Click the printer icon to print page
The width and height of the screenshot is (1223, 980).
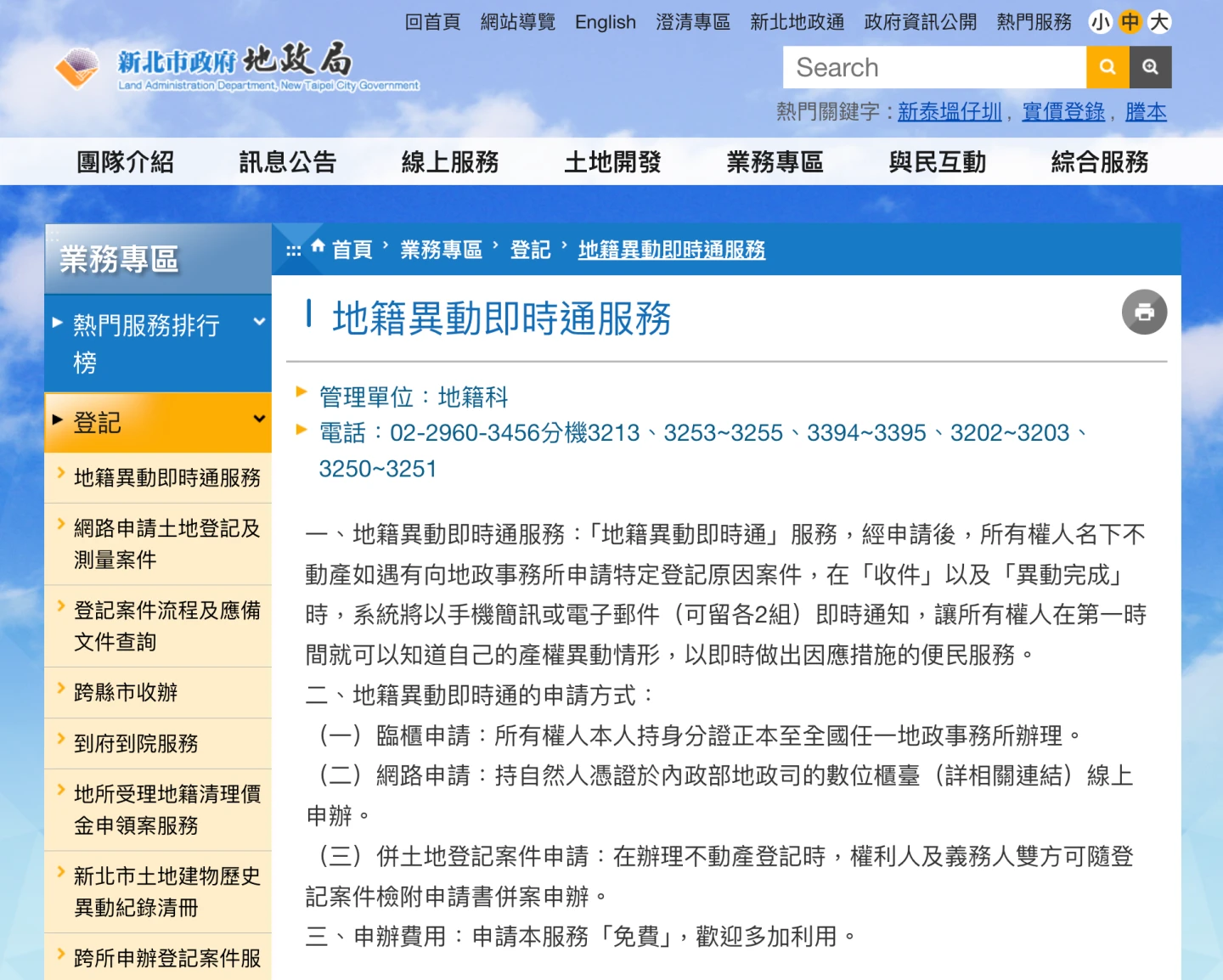tap(1144, 313)
